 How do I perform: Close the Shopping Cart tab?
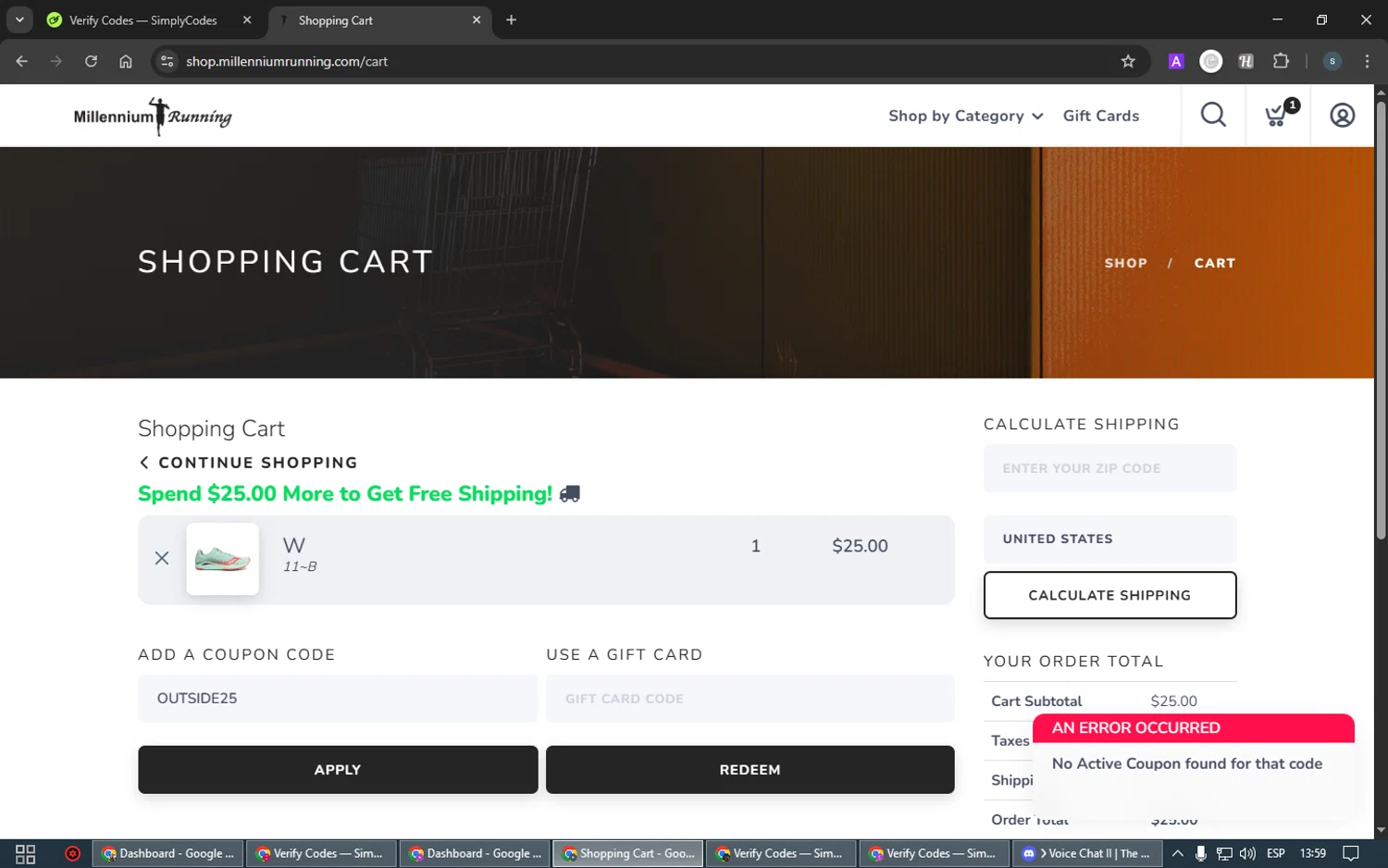(477, 19)
